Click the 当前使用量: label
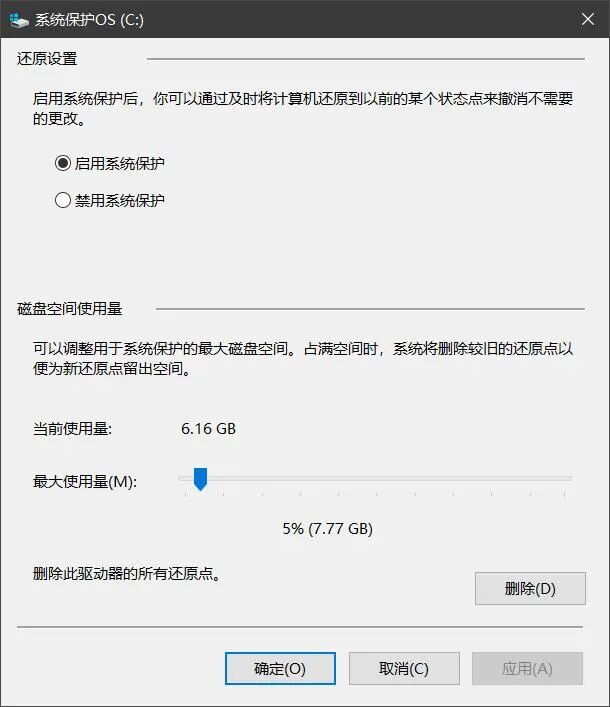610x707 pixels. 72,428
